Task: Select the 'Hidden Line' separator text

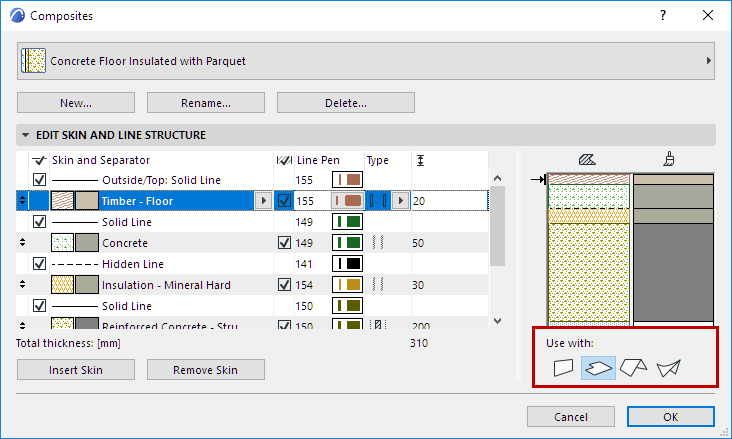Action: (133, 264)
